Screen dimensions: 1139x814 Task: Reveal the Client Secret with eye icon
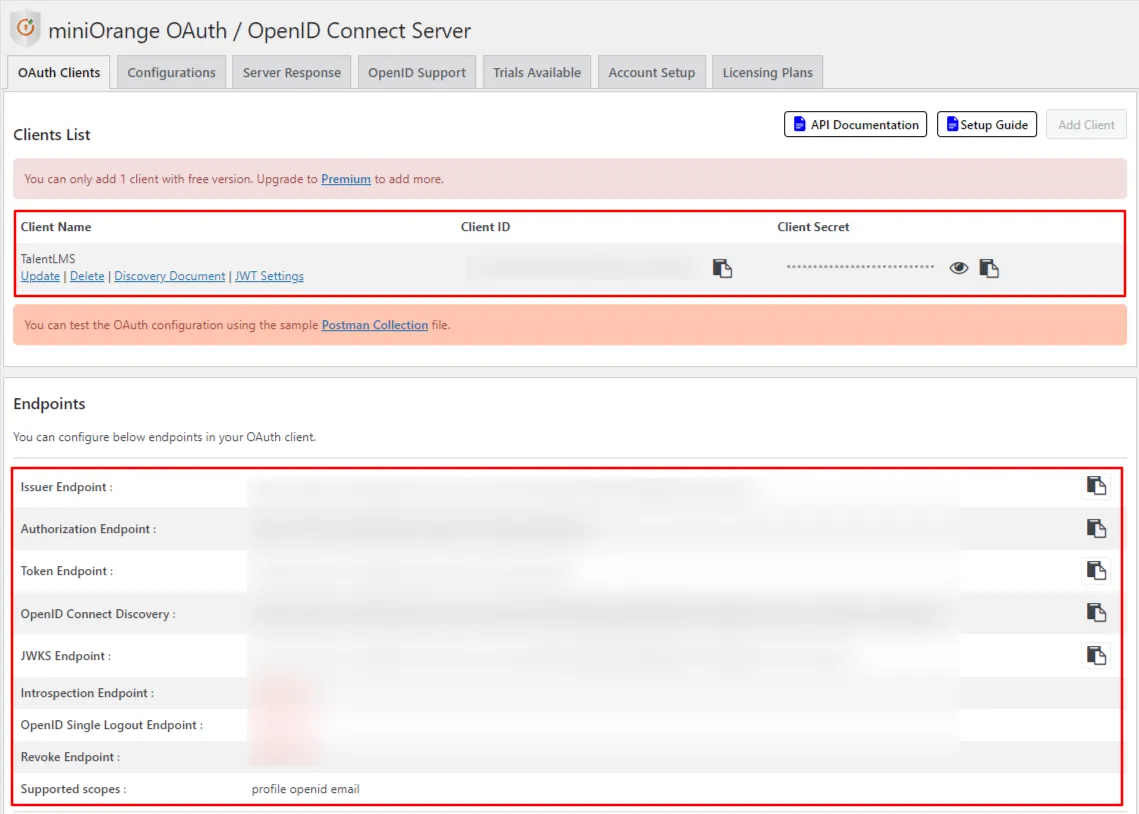[958, 268]
